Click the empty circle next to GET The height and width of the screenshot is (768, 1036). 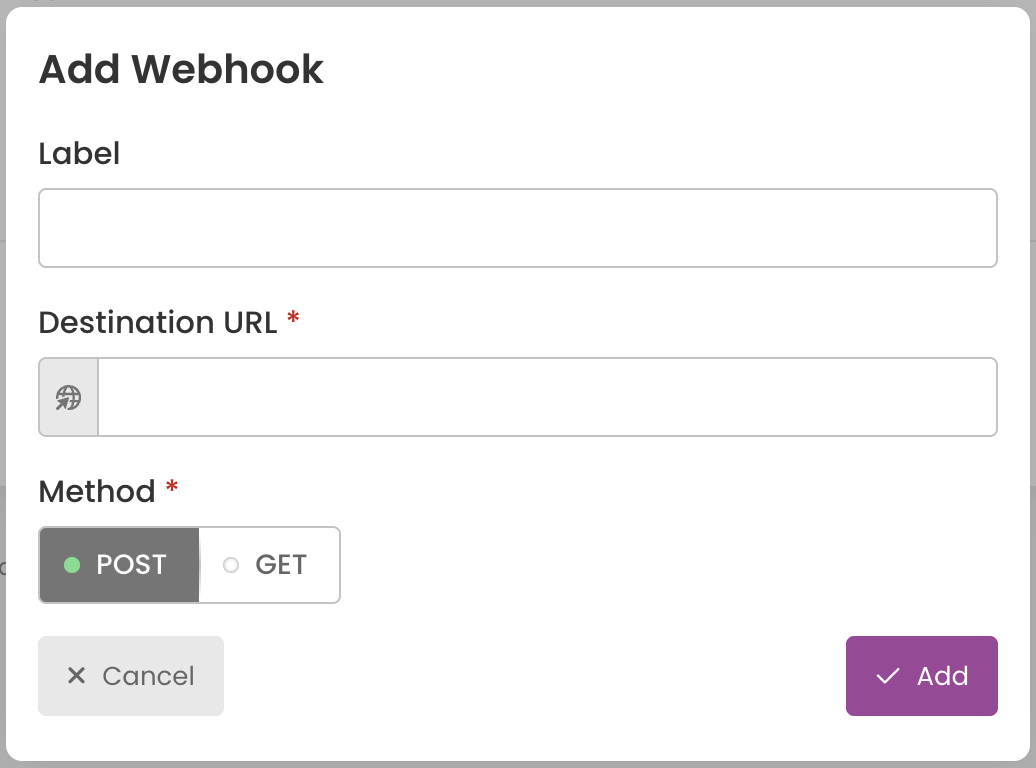[231, 565]
